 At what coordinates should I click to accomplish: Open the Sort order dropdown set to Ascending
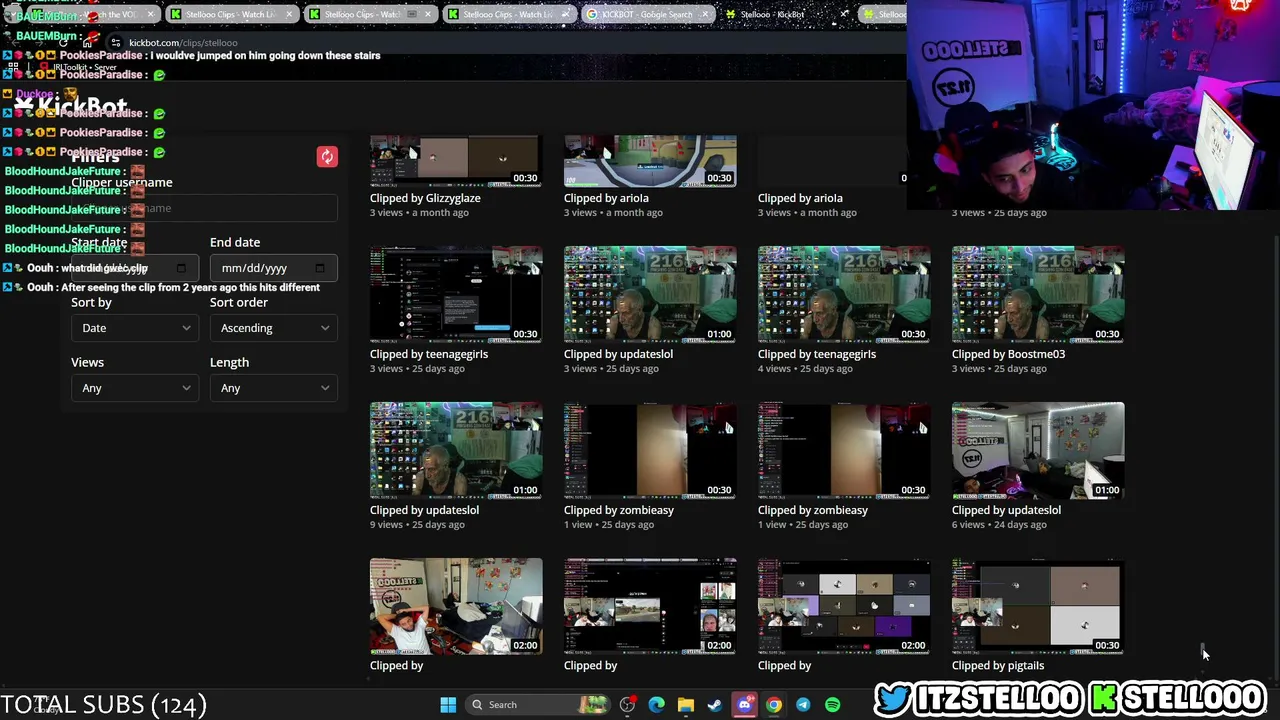[273, 328]
